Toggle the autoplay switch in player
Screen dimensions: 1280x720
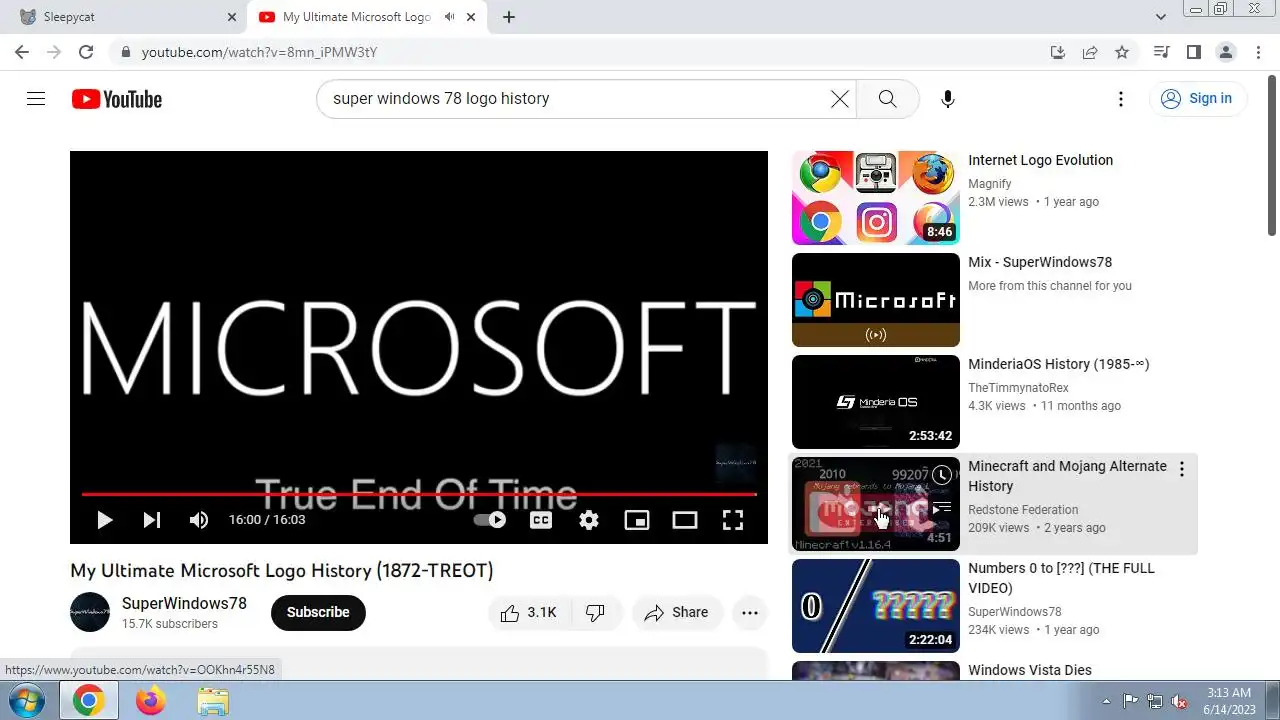coord(490,520)
